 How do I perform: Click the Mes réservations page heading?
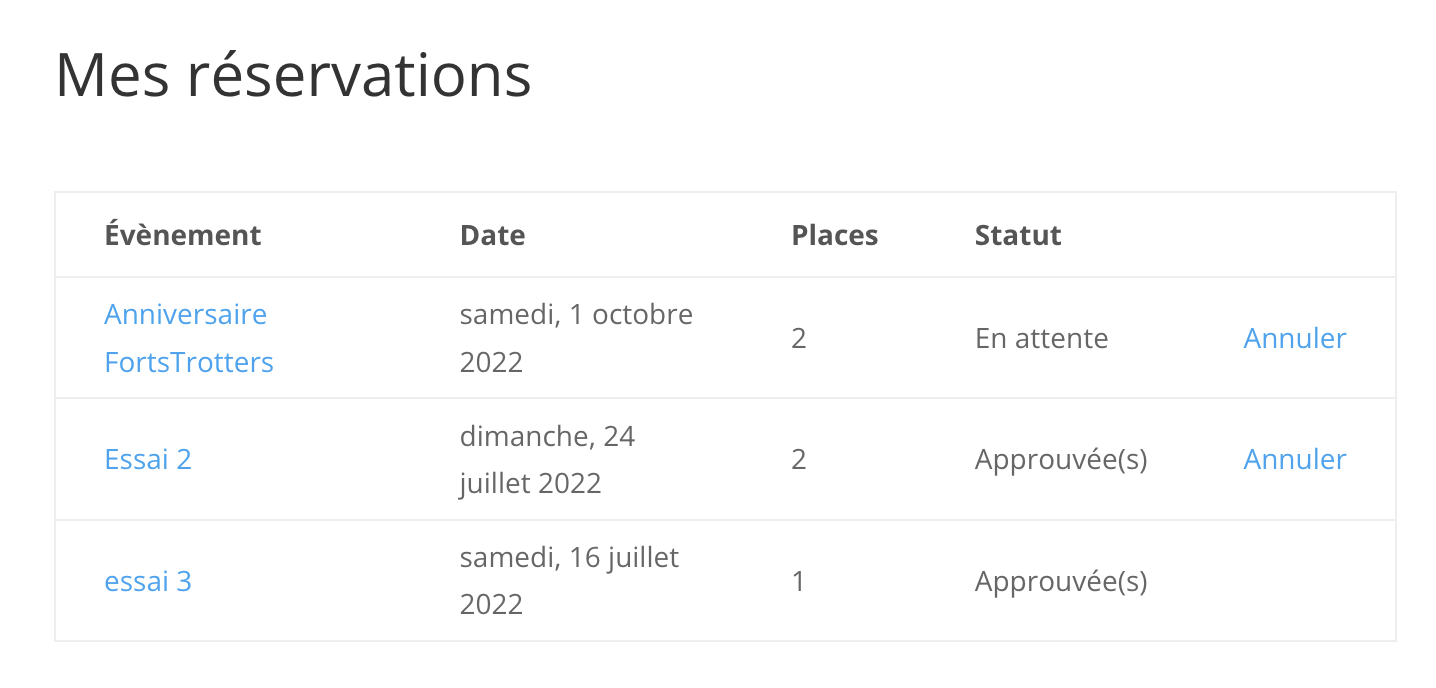293,75
